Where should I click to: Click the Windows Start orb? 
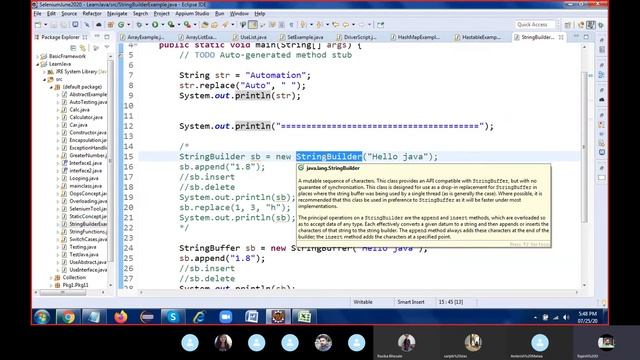[42, 317]
